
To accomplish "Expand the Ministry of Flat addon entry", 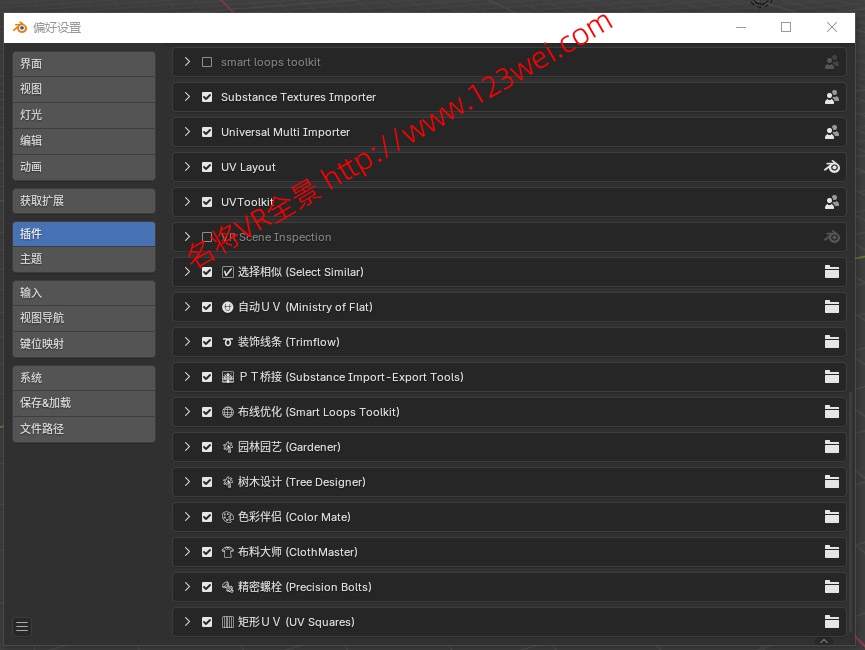I will 187,307.
